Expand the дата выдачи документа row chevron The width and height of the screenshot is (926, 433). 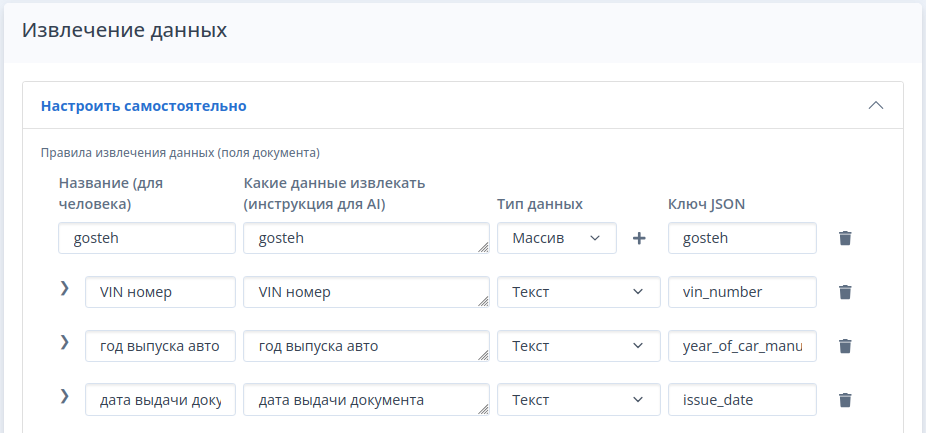click(x=65, y=397)
